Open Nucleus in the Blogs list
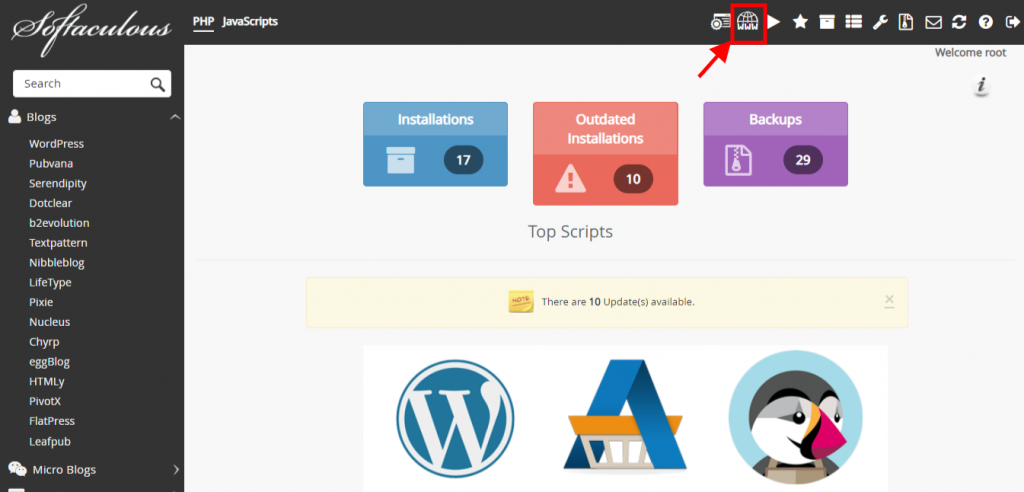 pos(50,322)
